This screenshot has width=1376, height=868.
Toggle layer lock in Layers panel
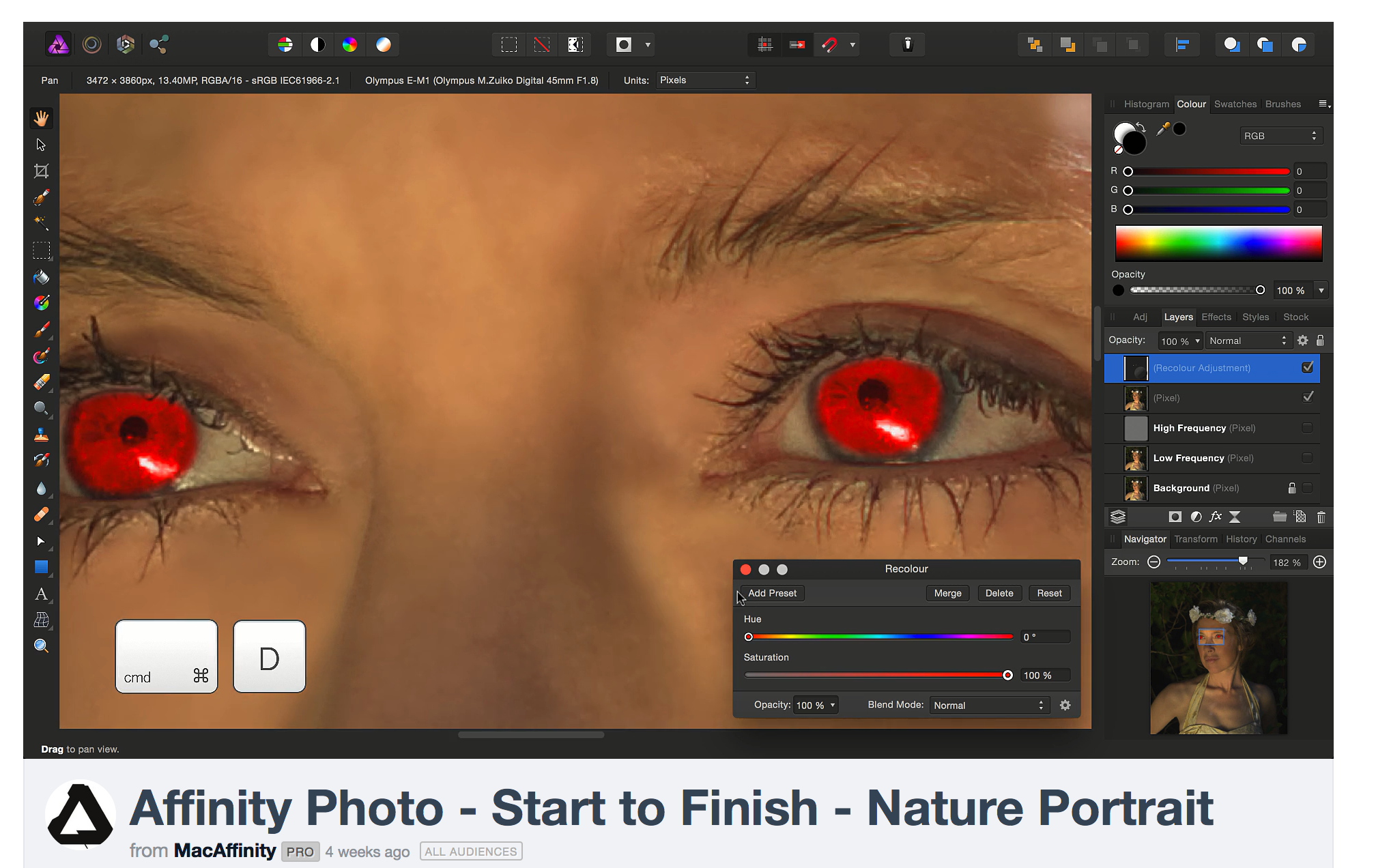tap(1320, 341)
